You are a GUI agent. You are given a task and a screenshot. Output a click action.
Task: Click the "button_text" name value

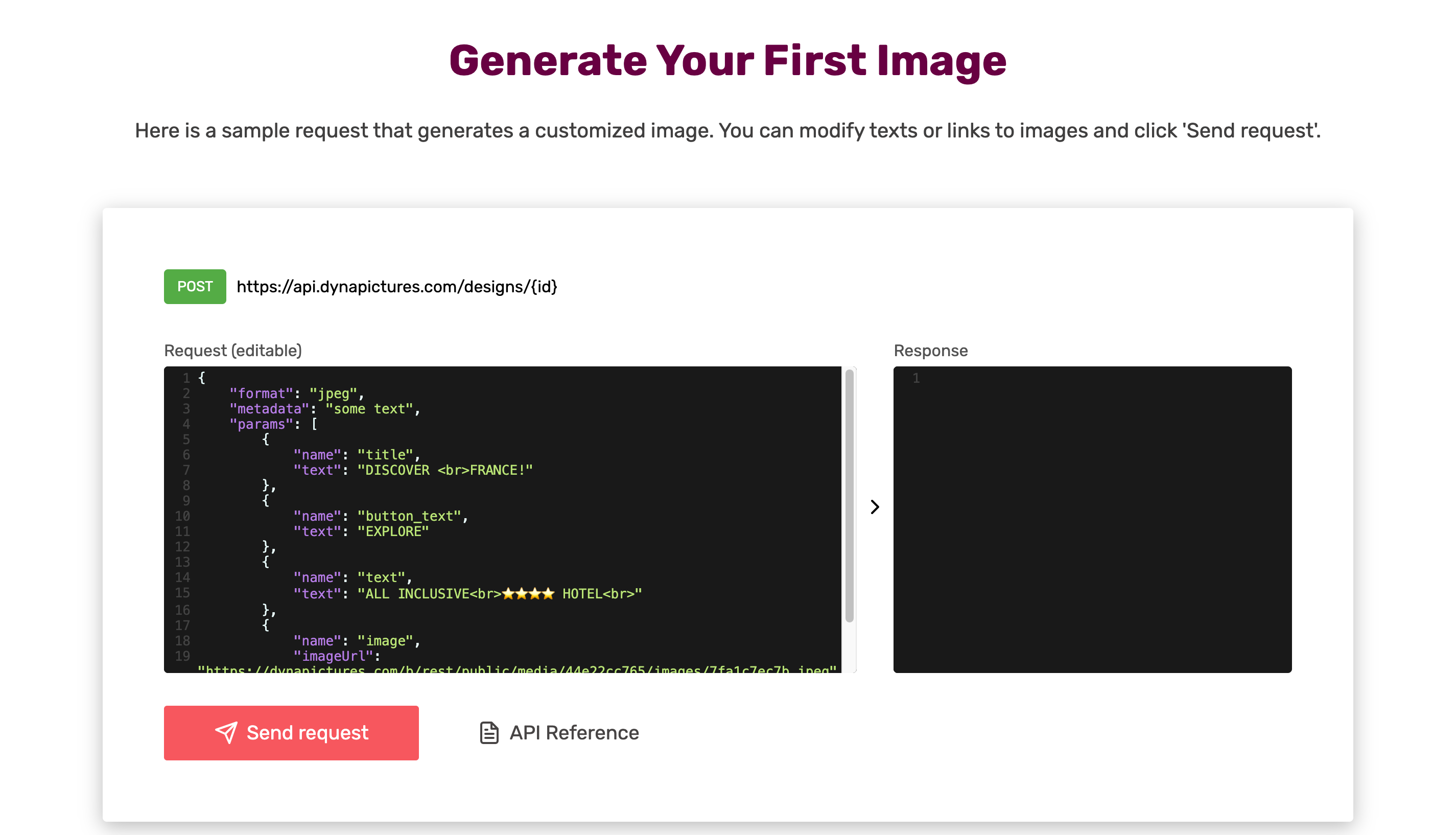(x=409, y=516)
